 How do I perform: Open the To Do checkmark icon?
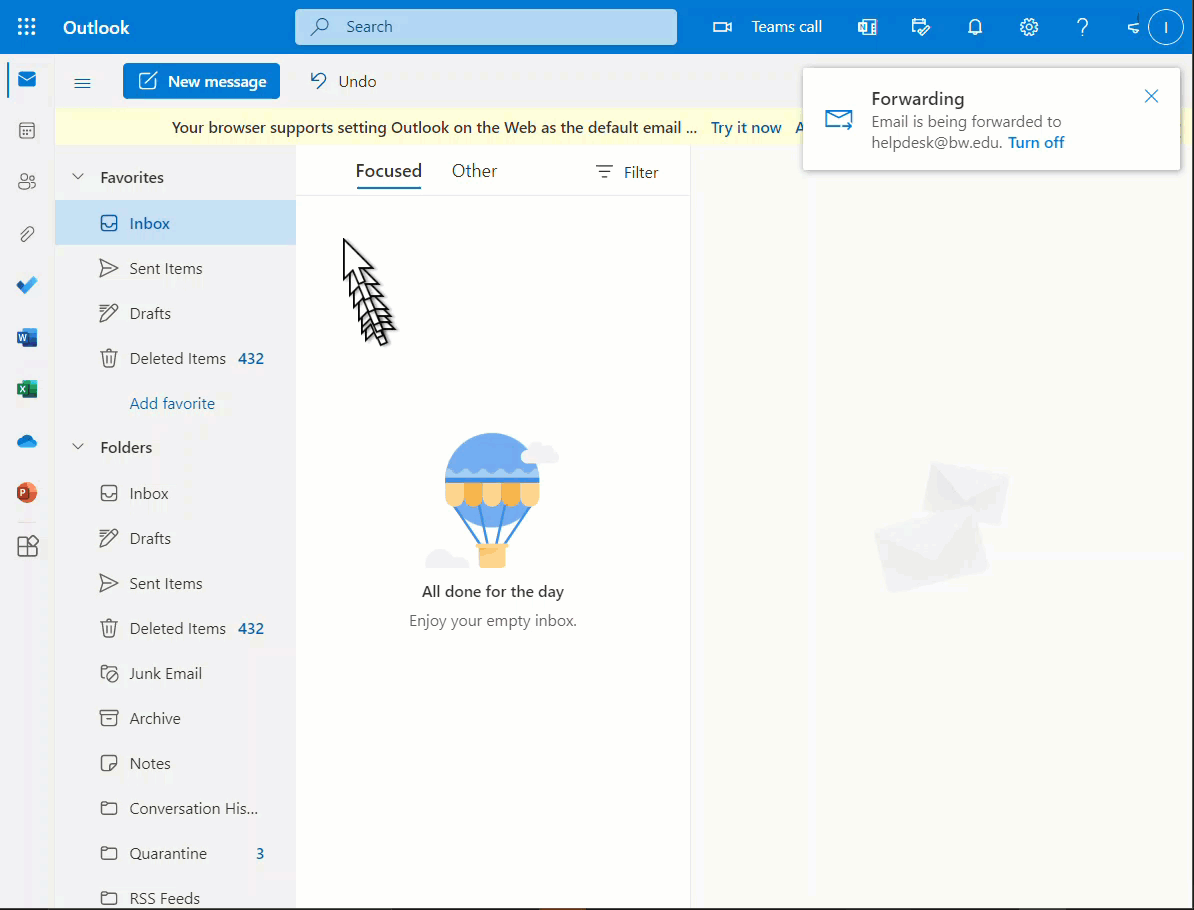27,286
